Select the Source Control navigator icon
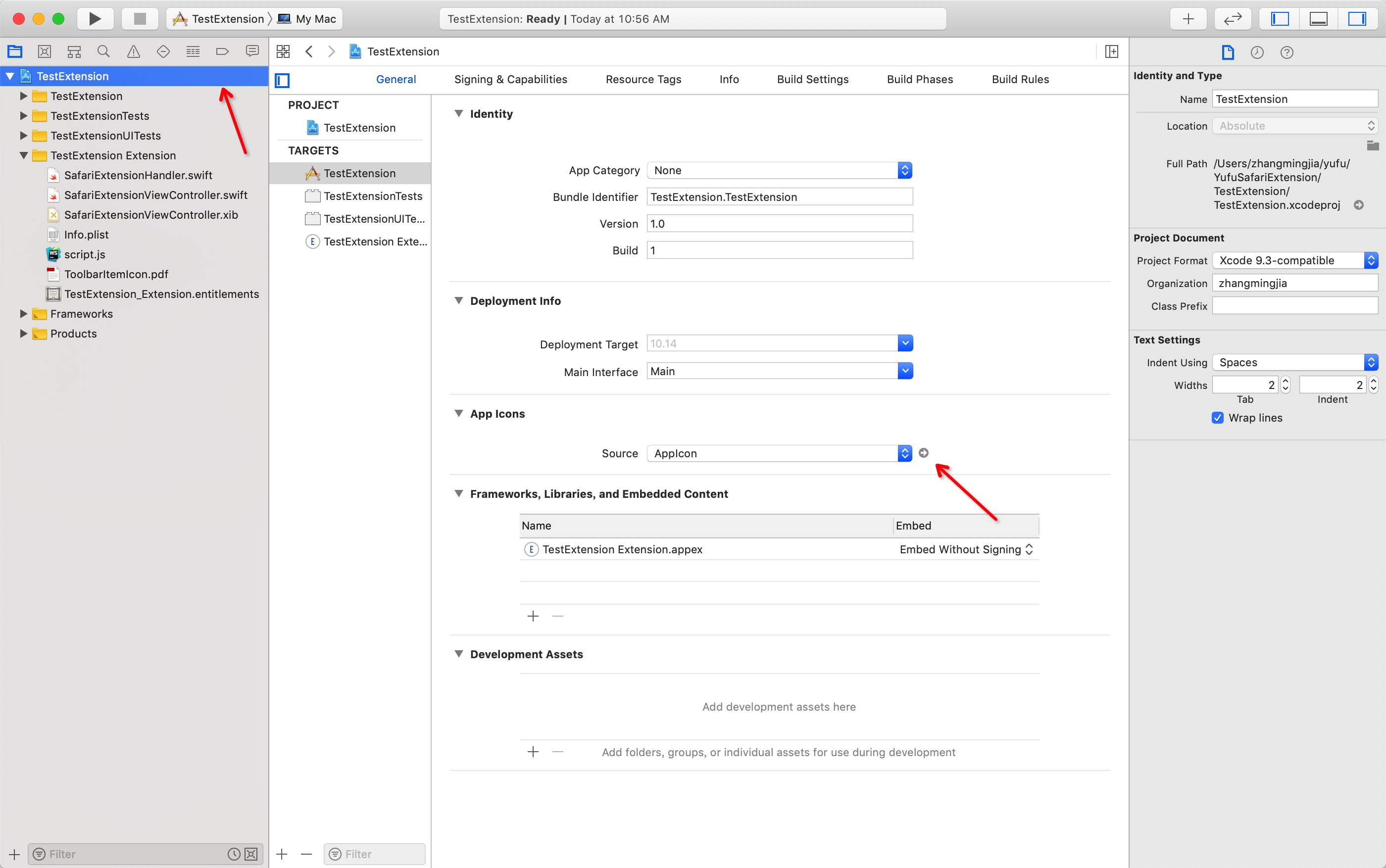Screen dimensions: 1386x868 coord(44,51)
